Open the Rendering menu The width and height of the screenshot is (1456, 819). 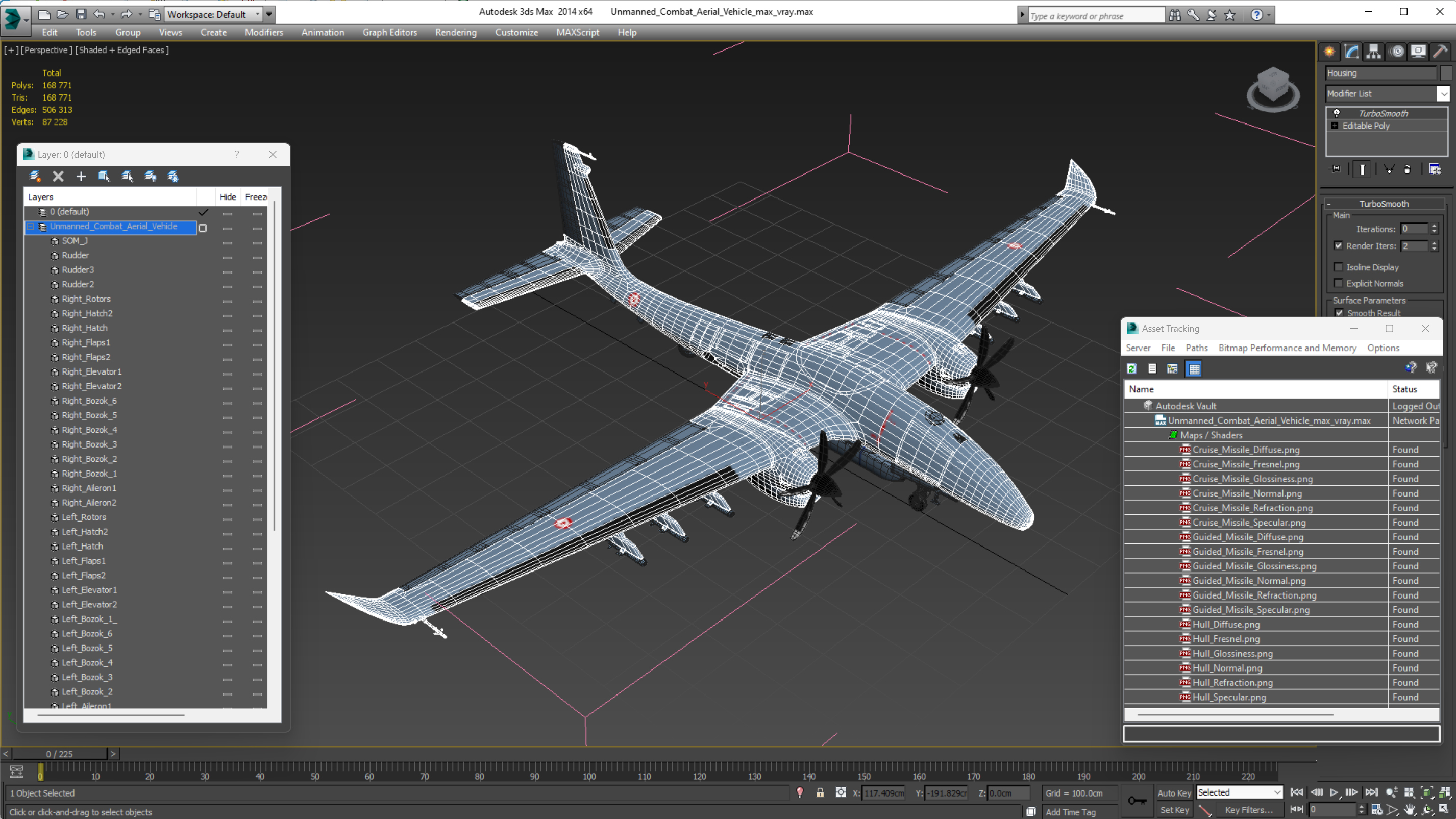tap(456, 32)
